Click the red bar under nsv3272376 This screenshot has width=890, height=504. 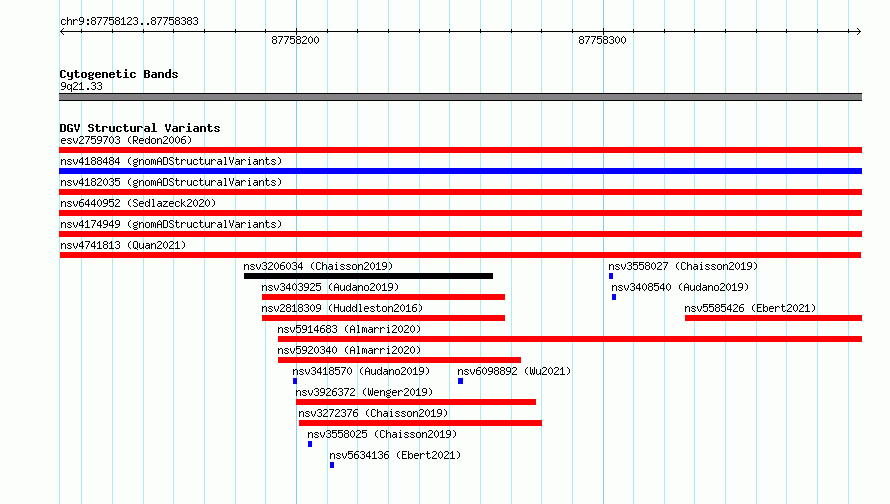(x=420, y=423)
